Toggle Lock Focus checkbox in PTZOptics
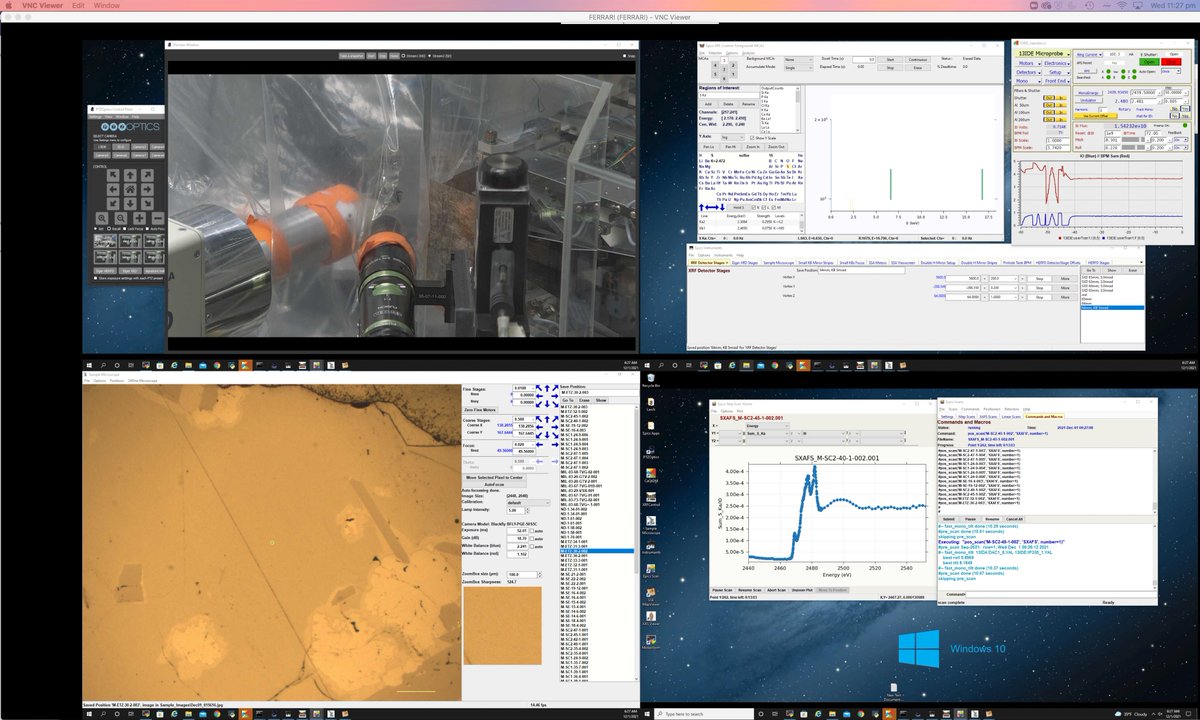The height and width of the screenshot is (720, 1200). point(125,228)
